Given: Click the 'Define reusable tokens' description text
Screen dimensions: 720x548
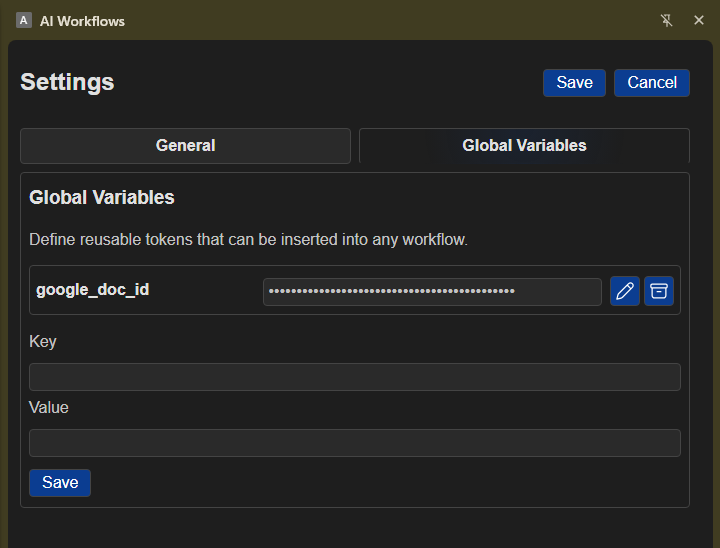Looking at the screenshot, I should [248, 239].
